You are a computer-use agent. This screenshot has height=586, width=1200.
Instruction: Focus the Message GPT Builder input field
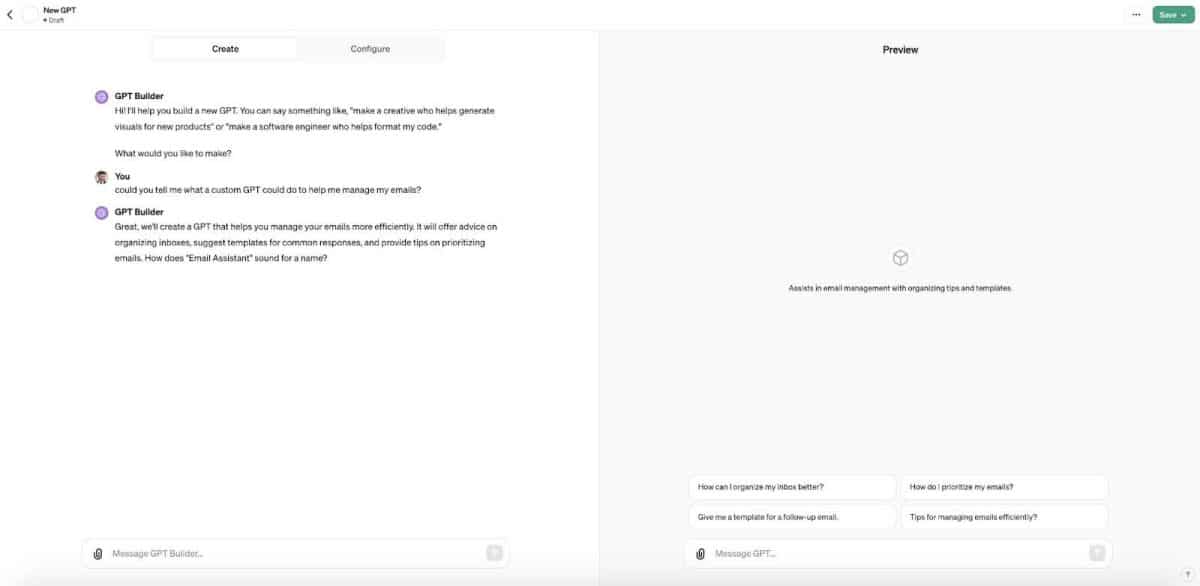tap(295, 553)
